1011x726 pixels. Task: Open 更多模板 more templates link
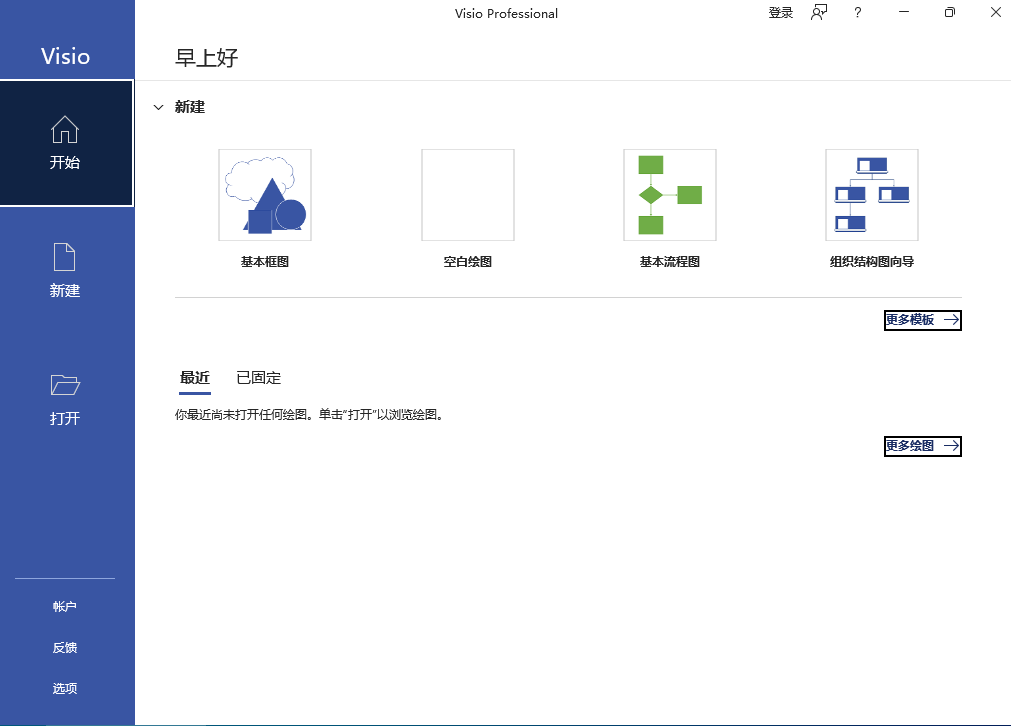pos(923,320)
